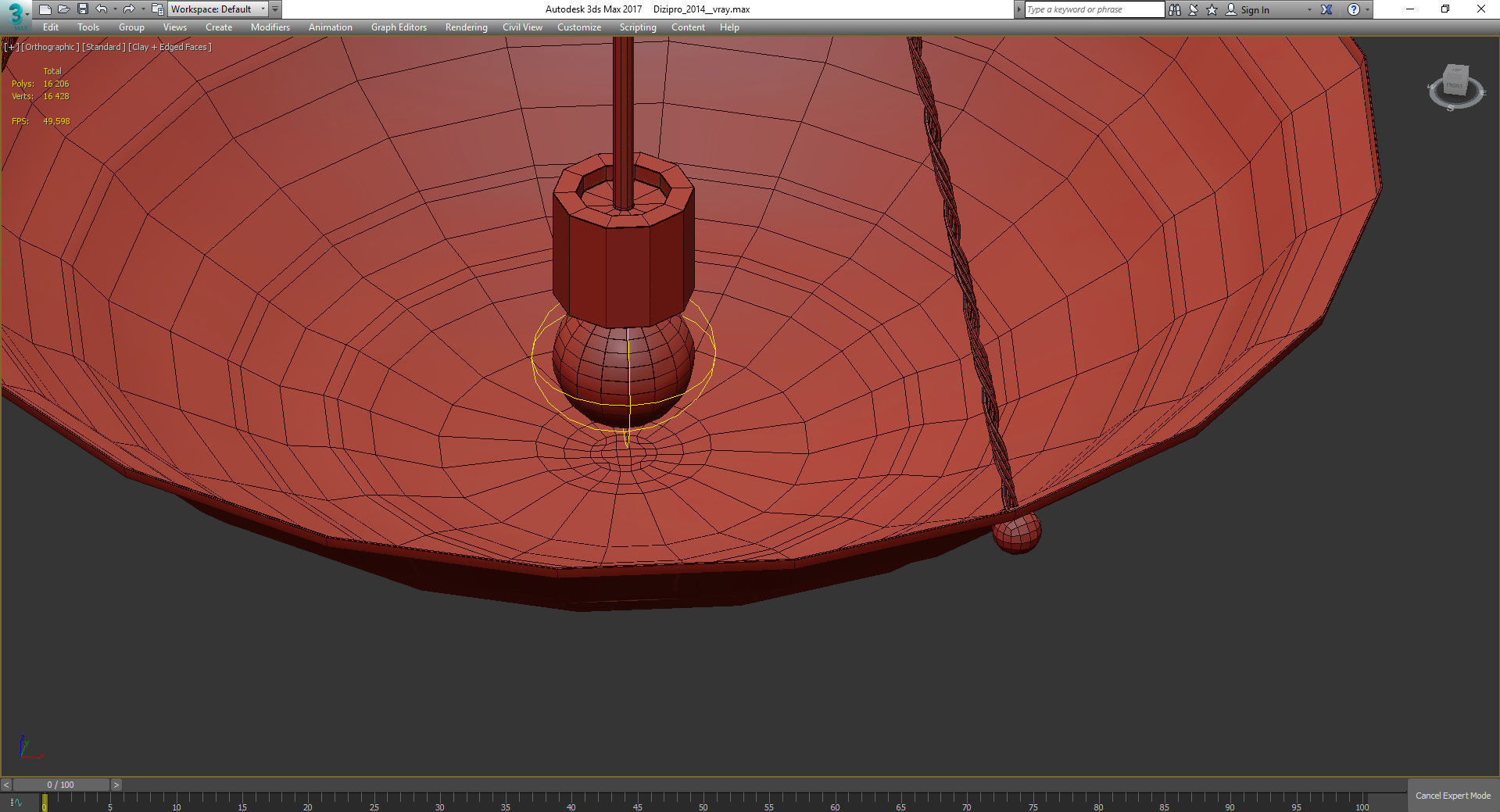Viewport: 1500px width, 812px height.
Task: Open the Modifiers menu
Action: 270,27
